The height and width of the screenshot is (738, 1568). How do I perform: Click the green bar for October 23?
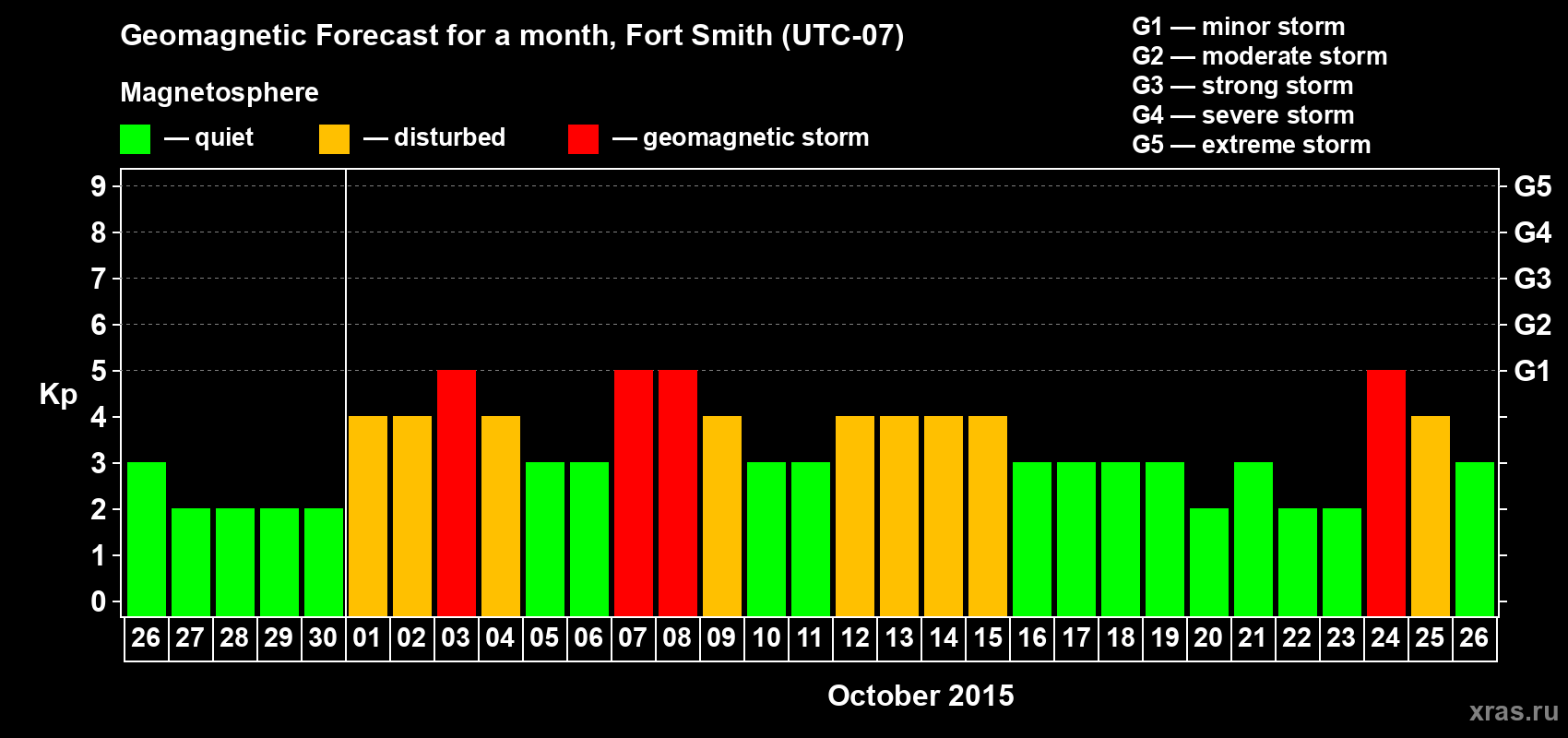1342,562
